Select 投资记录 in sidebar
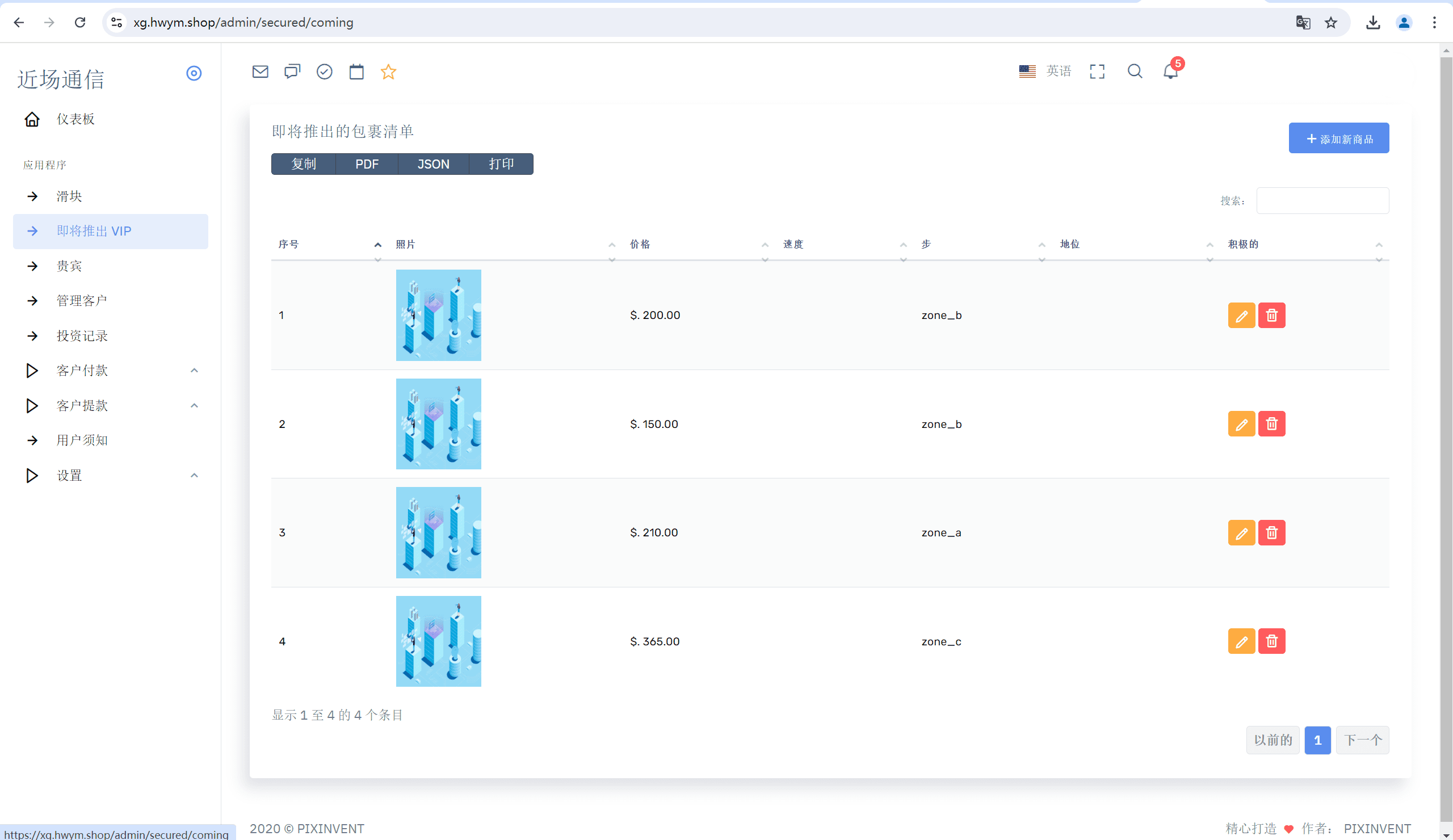 point(81,336)
